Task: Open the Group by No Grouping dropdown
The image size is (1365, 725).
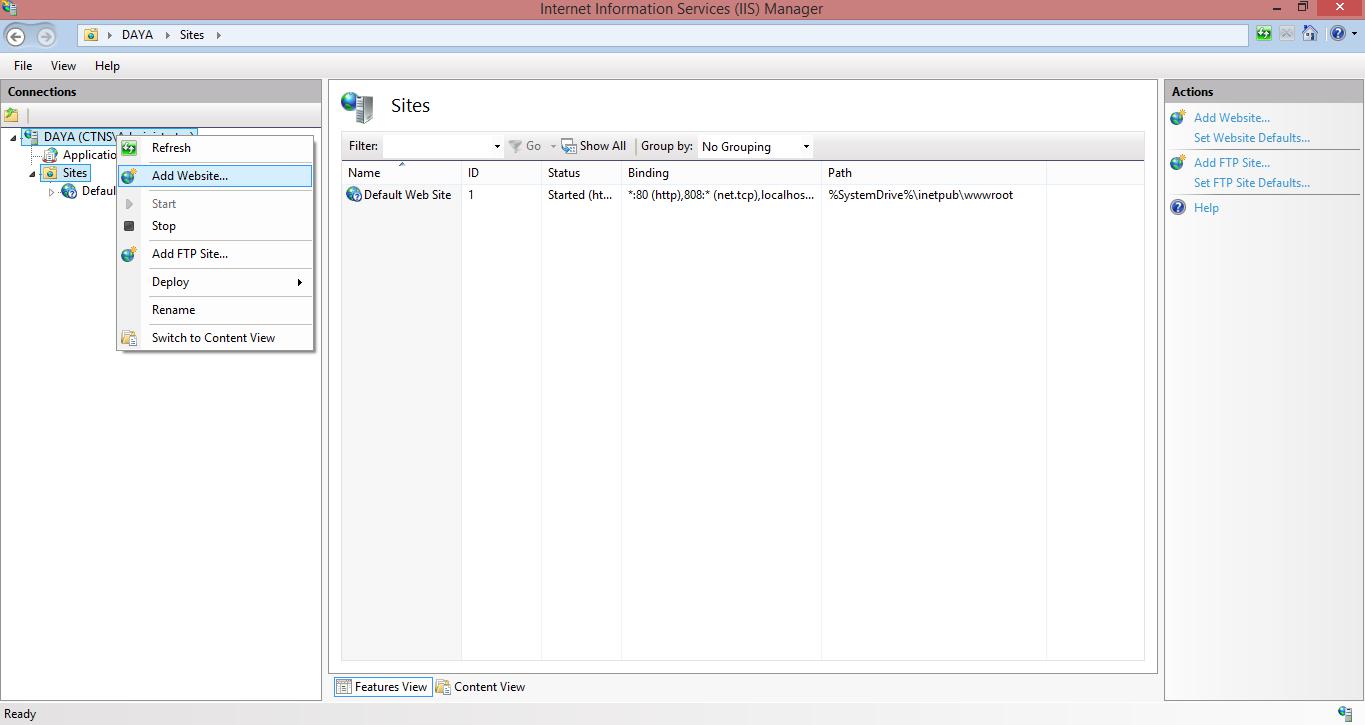Action: point(806,147)
